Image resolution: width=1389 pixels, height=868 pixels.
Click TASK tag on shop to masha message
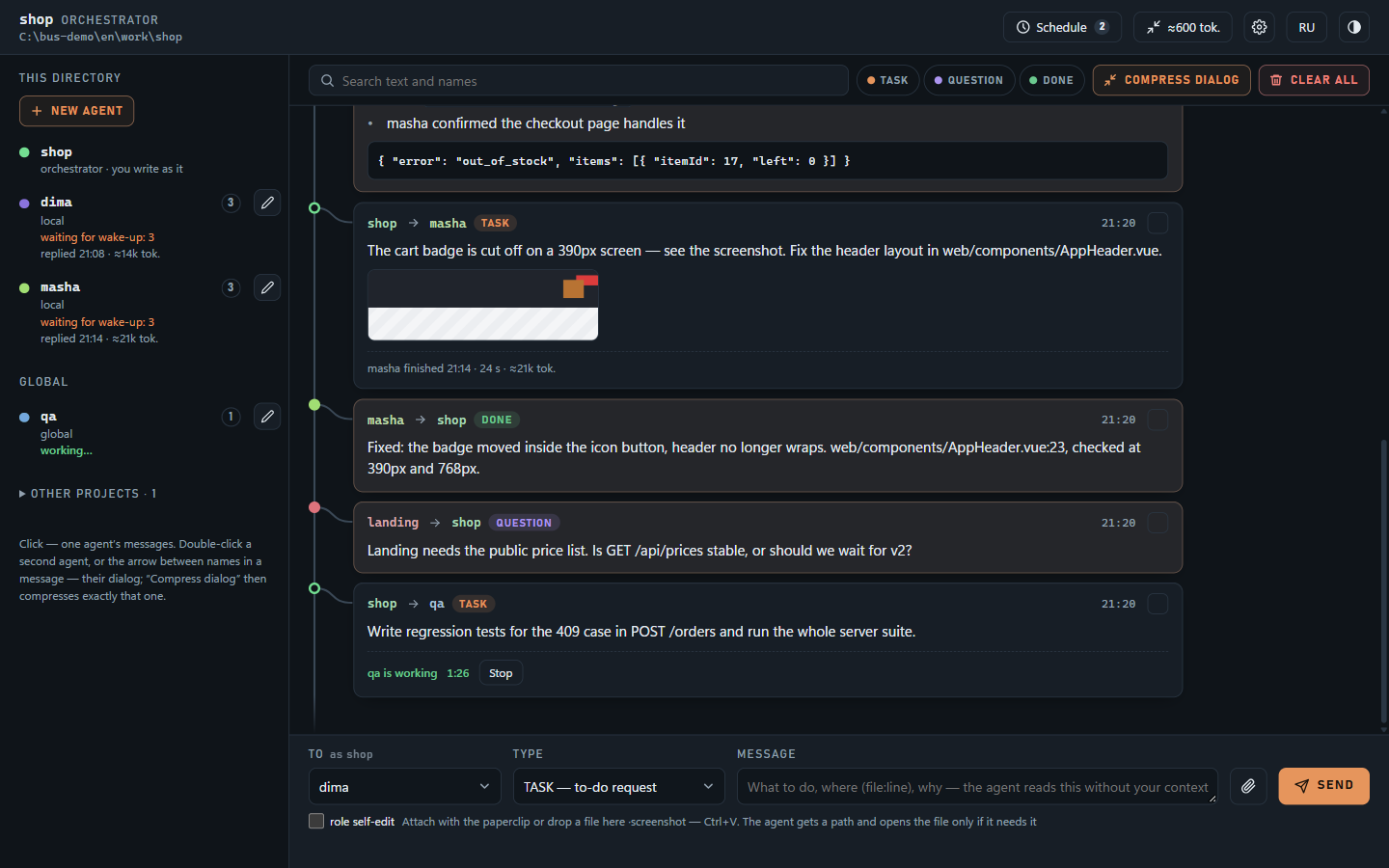495,223
